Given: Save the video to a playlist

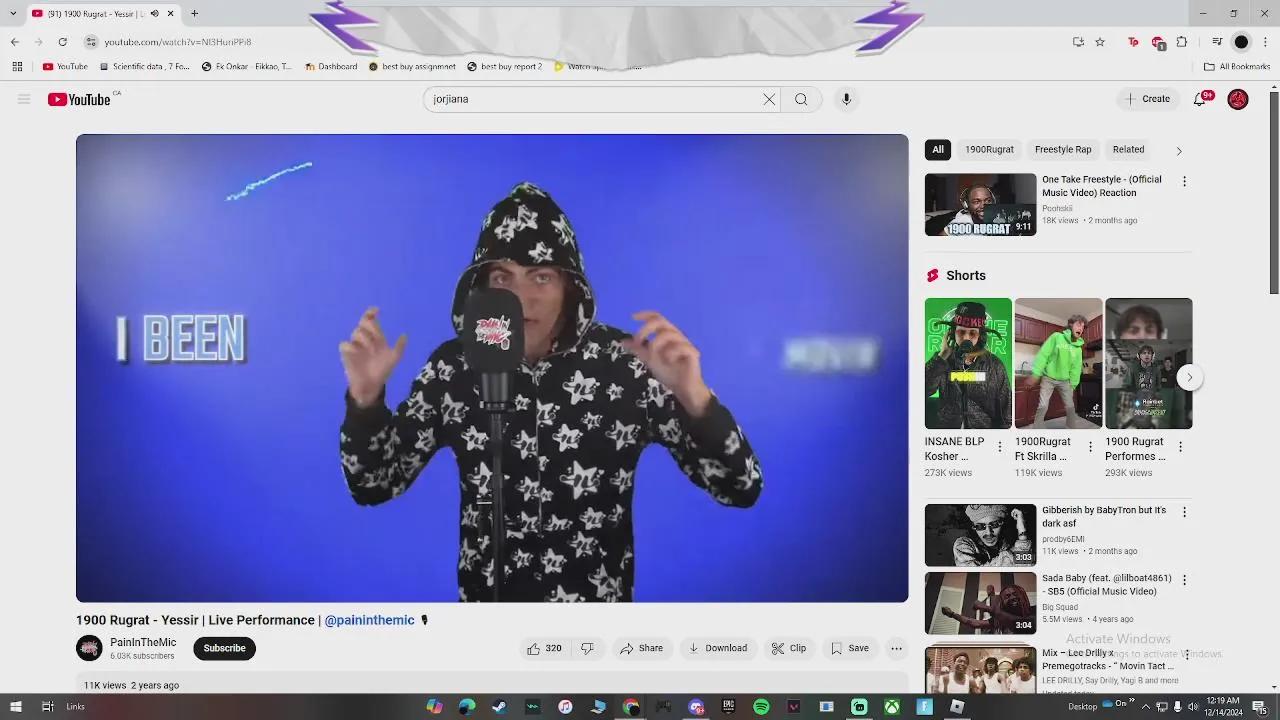Looking at the screenshot, I should point(850,648).
